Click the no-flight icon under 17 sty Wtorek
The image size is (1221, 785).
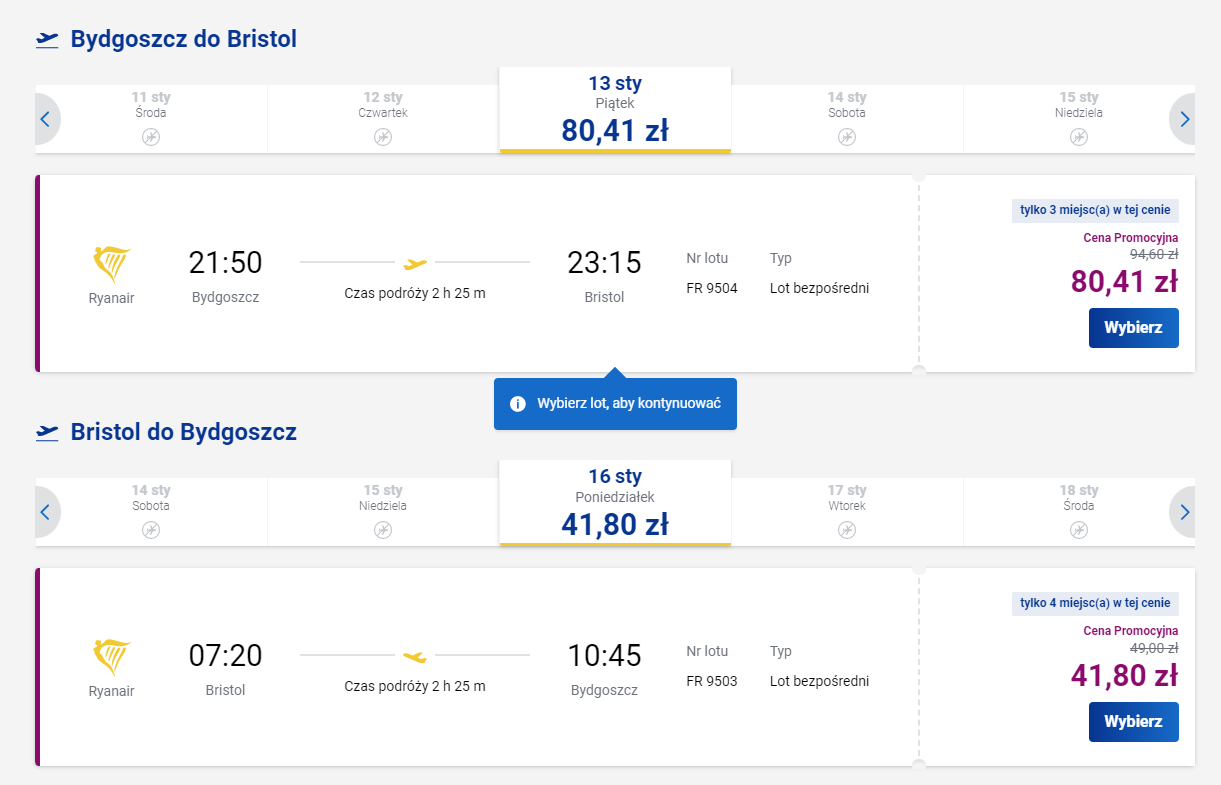[x=847, y=530]
